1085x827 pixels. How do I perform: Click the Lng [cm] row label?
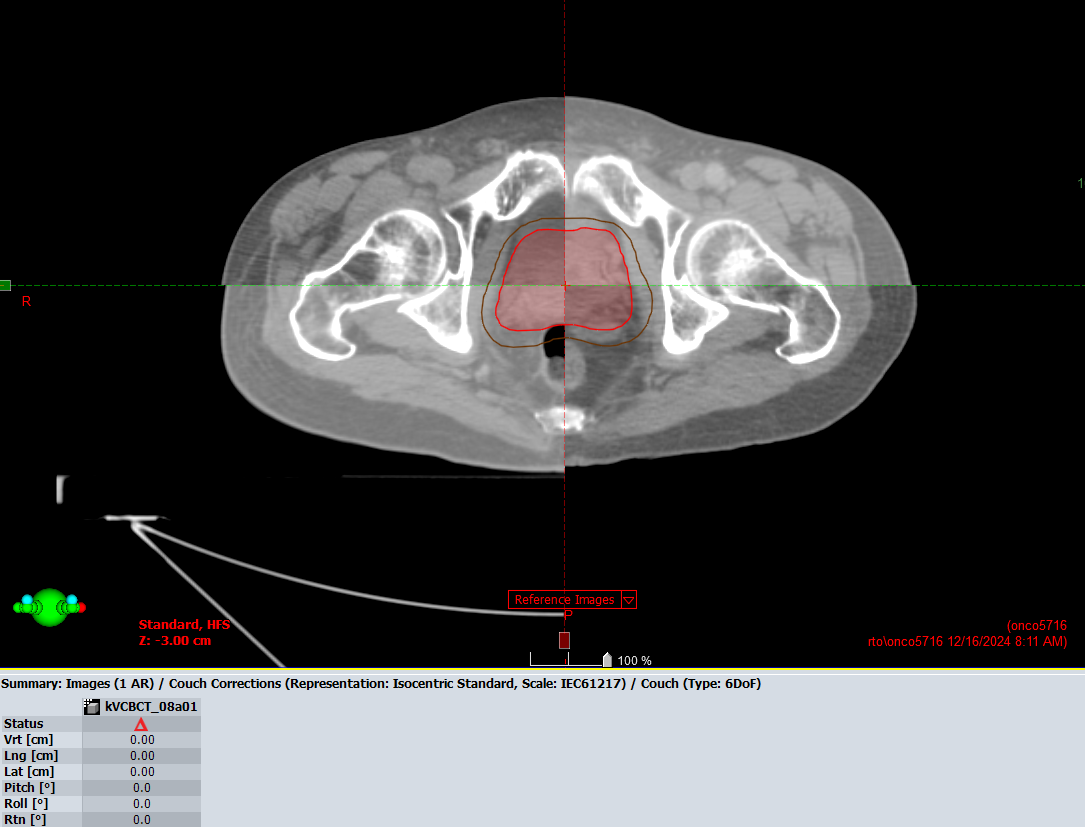tap(30, 756)
